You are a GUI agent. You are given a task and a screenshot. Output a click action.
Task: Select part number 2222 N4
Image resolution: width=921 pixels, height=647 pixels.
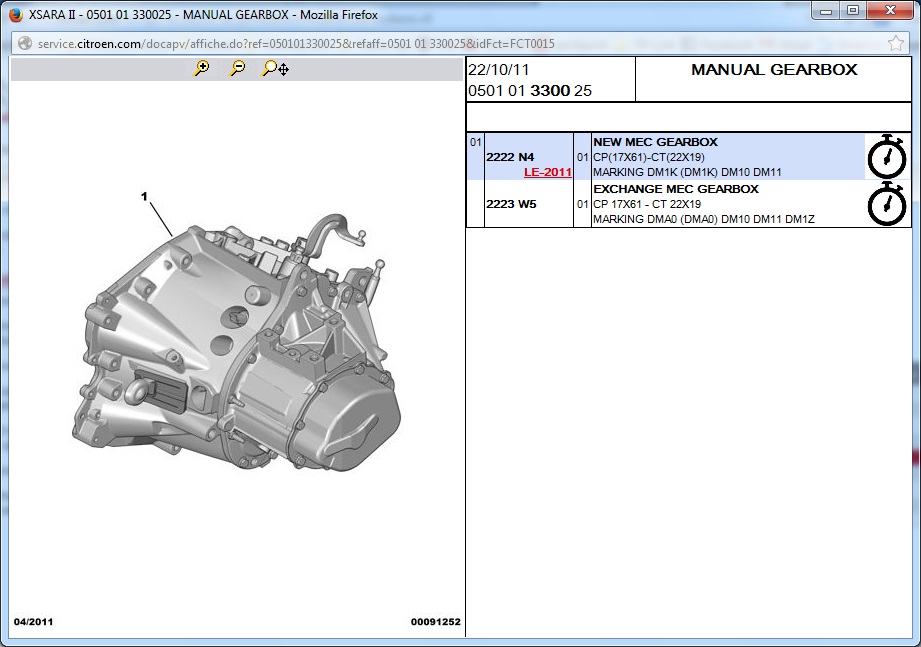pyautogui.click(x=510, y=157)
